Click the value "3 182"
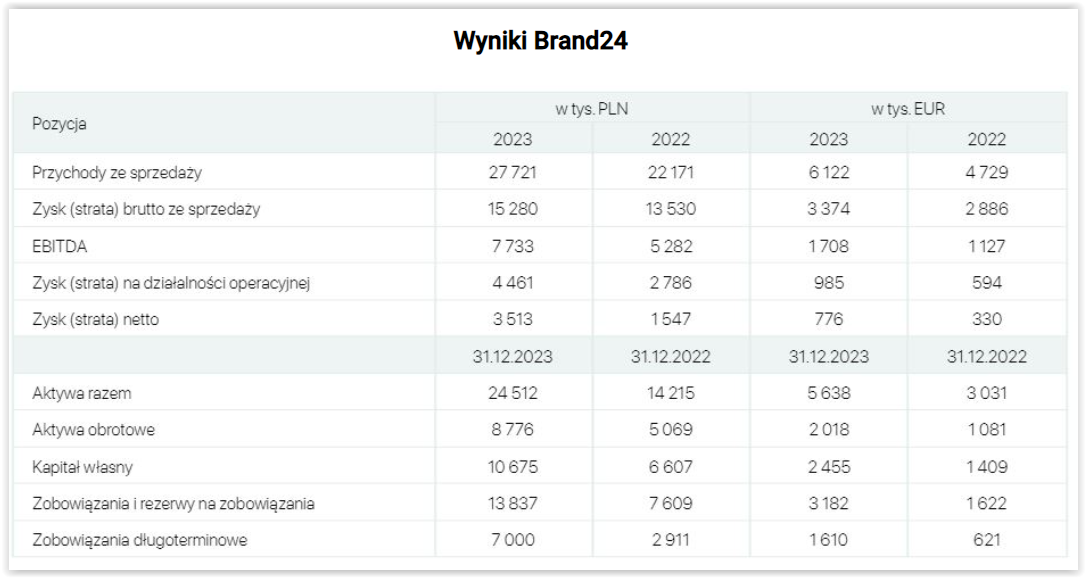Image resolution: width=1086 pixels, height=578 pixels. 828,503
